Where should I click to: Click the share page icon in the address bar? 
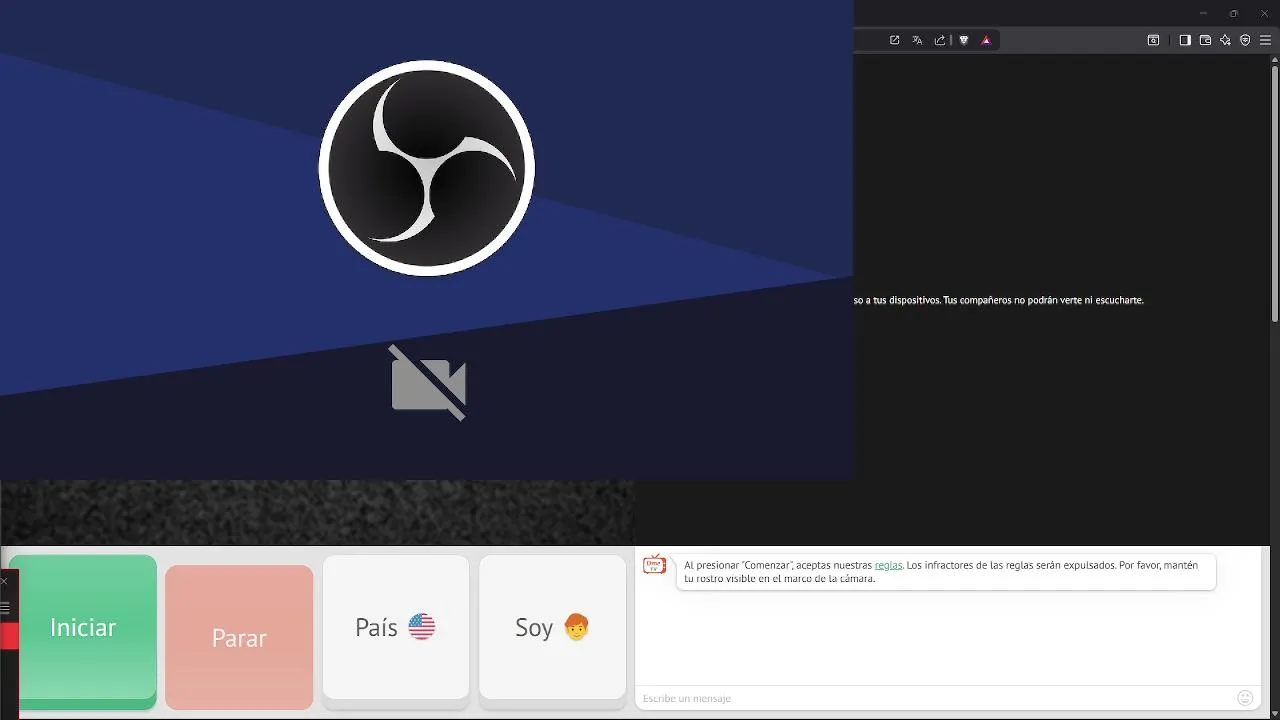(x=940, y=40)
